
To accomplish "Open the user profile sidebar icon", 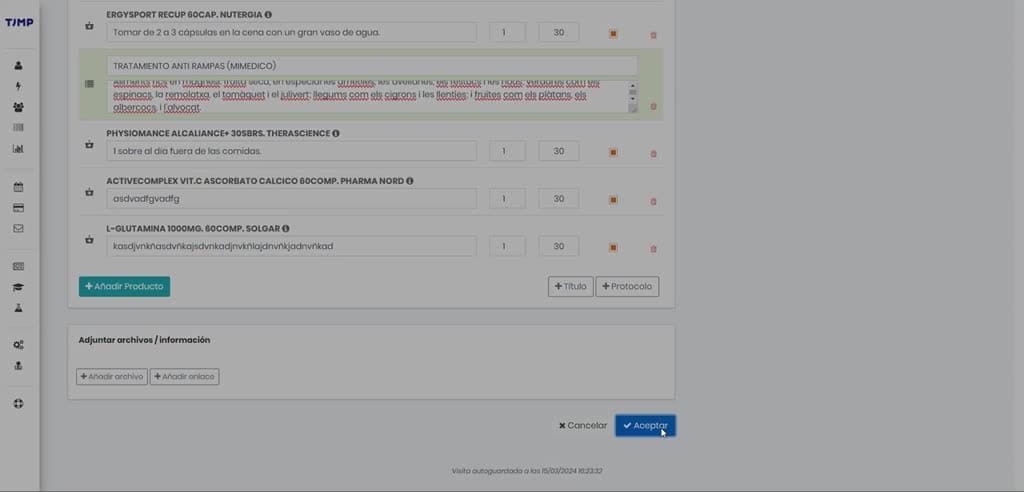I will 18,65.
